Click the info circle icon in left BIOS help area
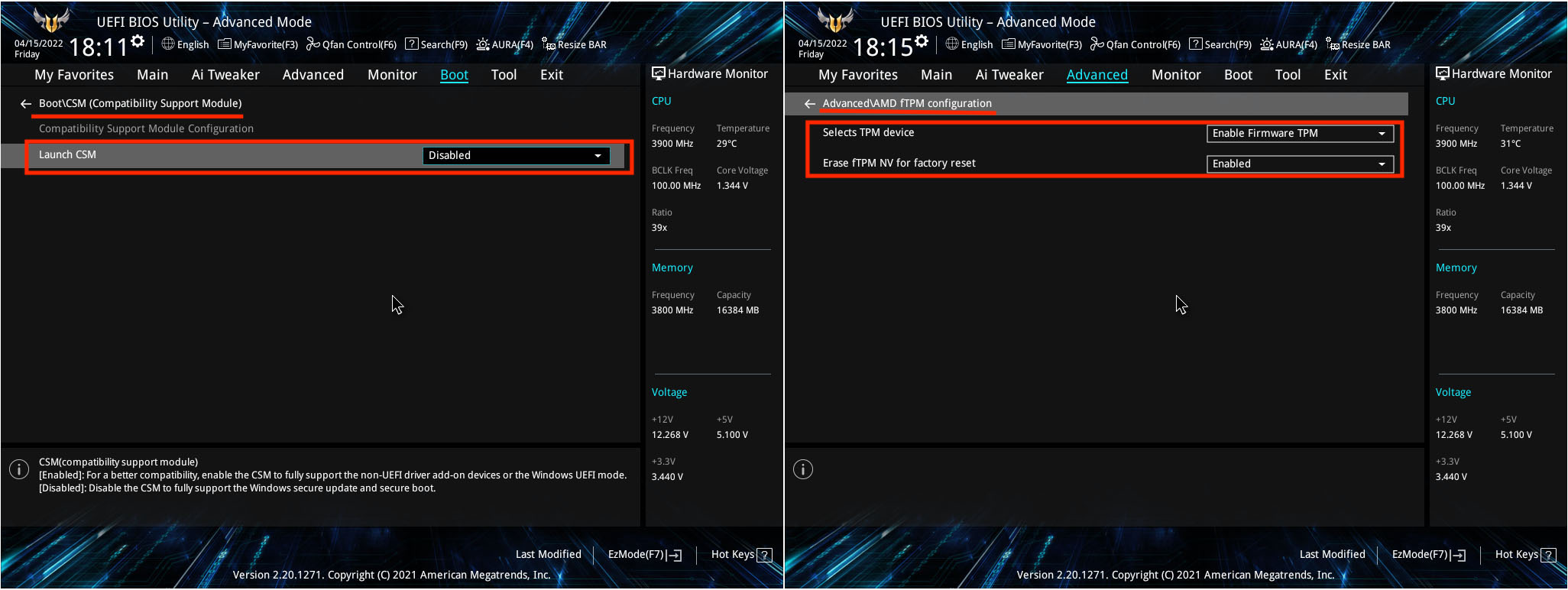Screen dimensions: 1568x590 [19, 469]
